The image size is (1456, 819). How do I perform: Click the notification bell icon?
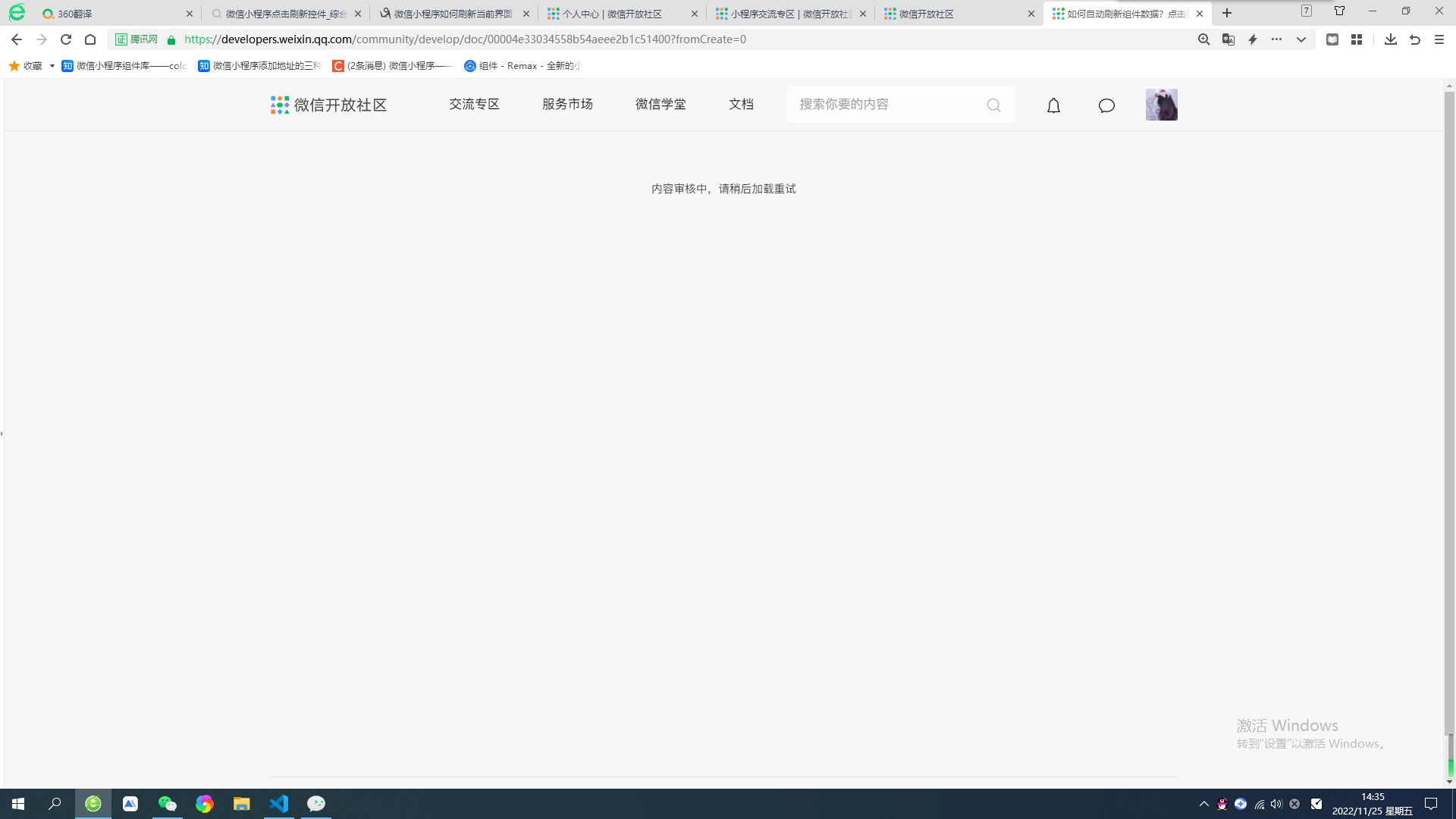[1053, 105]
